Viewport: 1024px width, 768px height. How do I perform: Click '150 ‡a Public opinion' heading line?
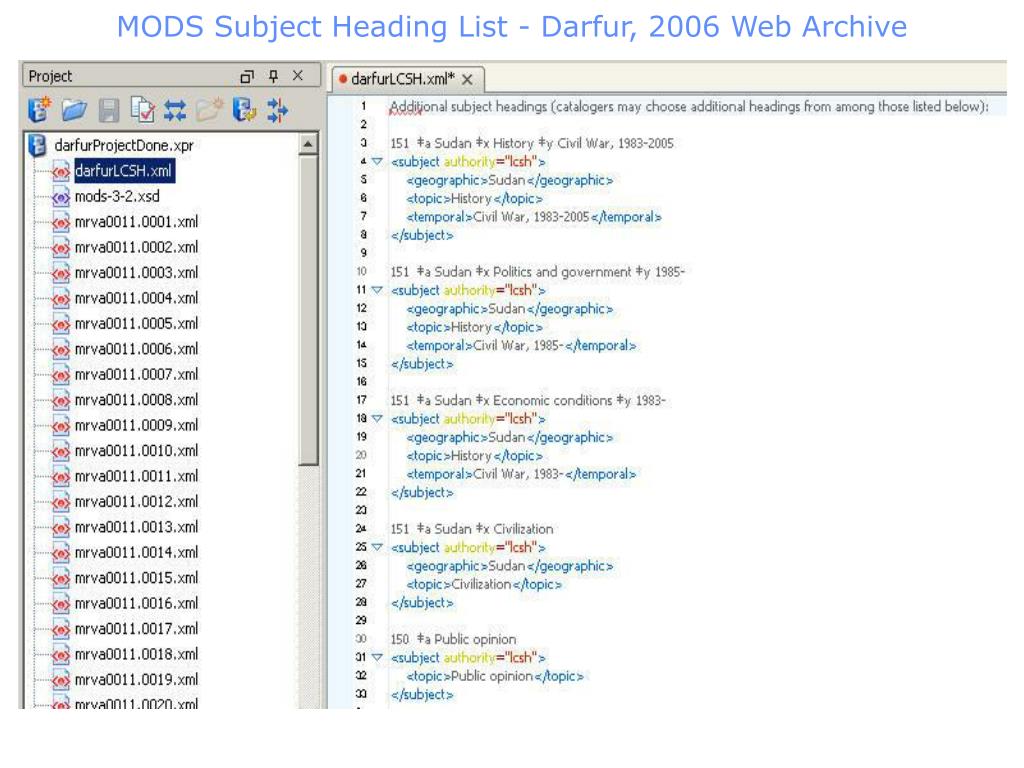453,639
